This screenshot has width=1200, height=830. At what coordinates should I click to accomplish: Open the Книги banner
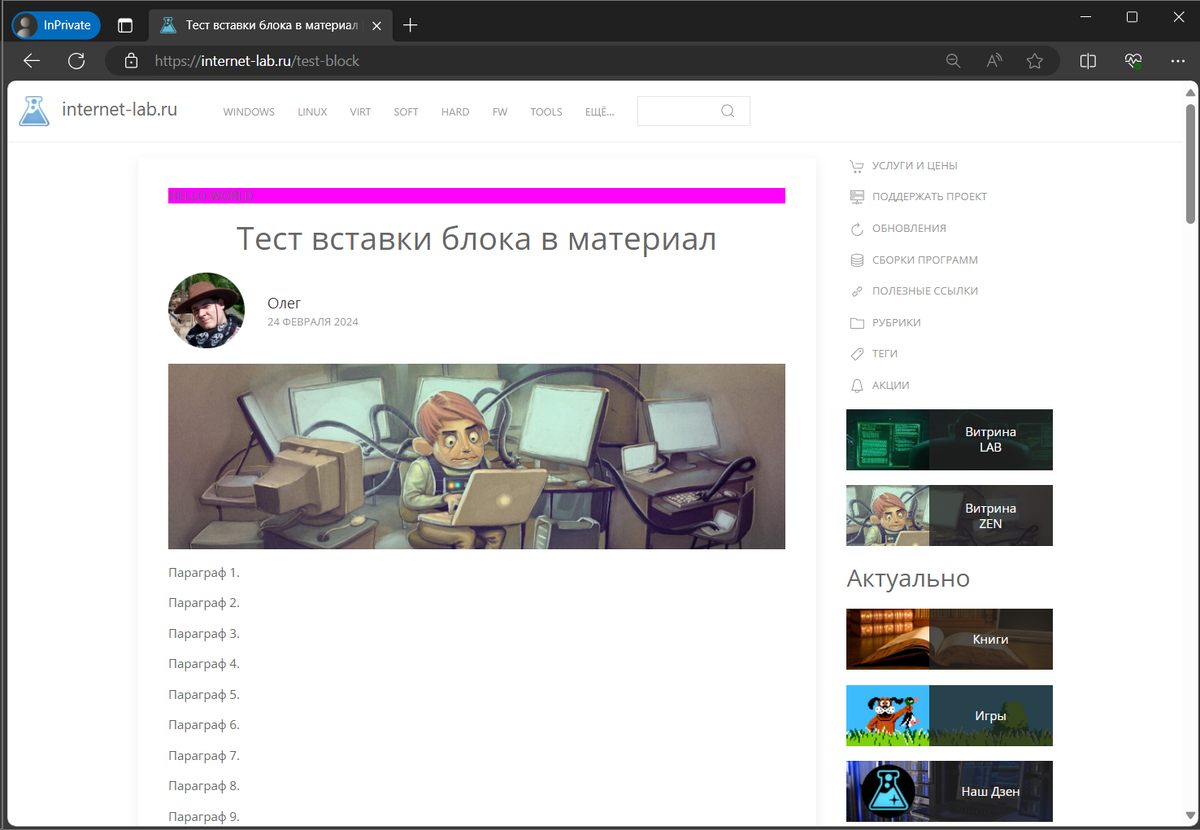pos(949,639)
